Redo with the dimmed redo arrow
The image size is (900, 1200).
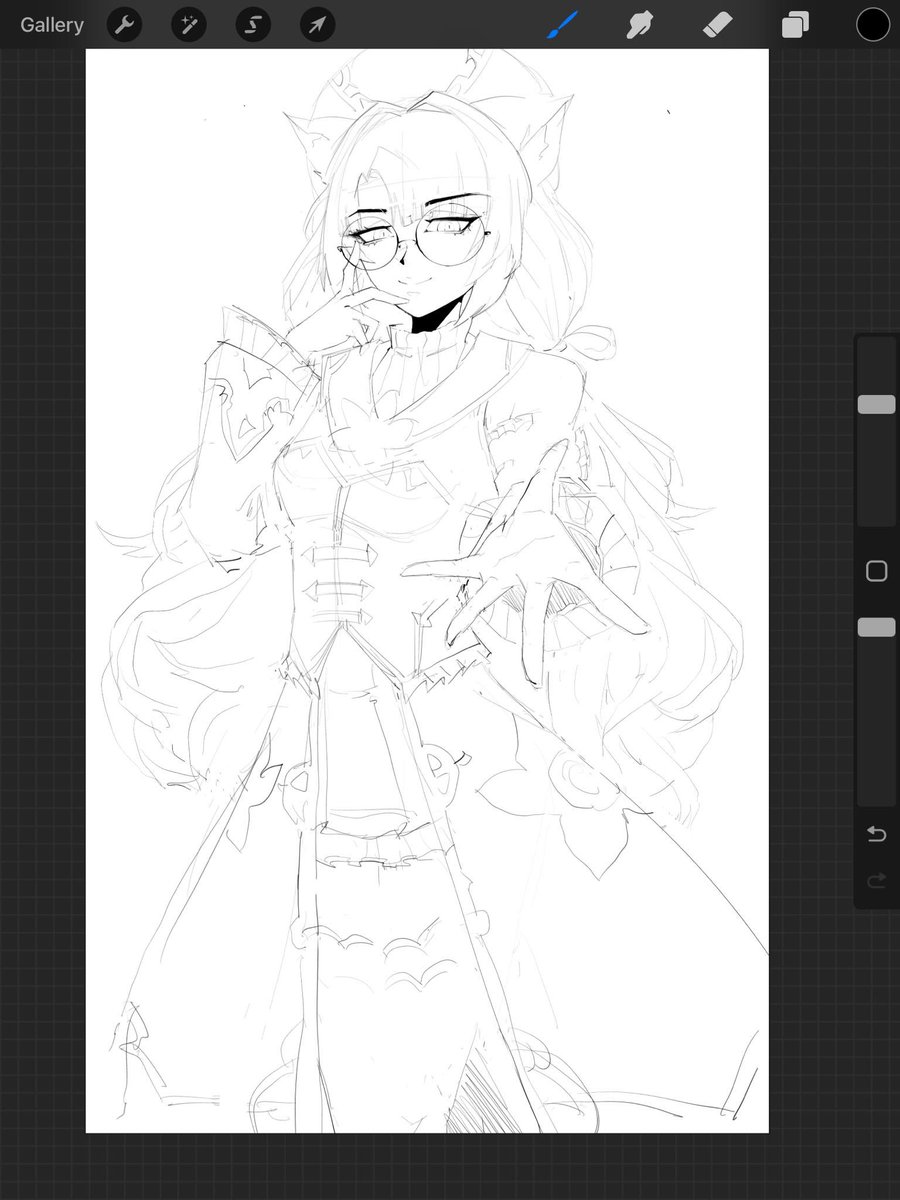(x=876, y=881)
